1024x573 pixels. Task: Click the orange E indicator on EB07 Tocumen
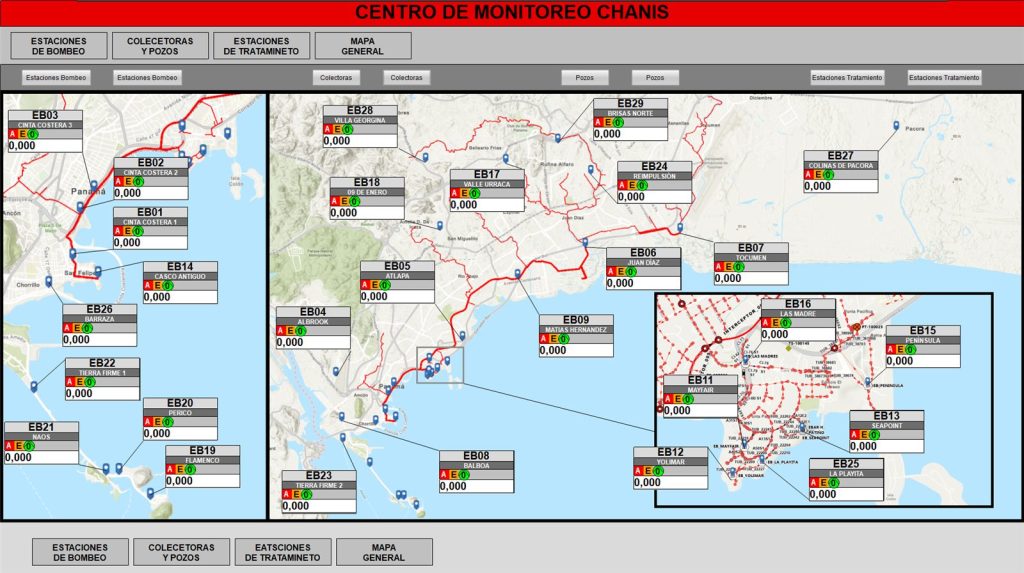pos(728,267)
